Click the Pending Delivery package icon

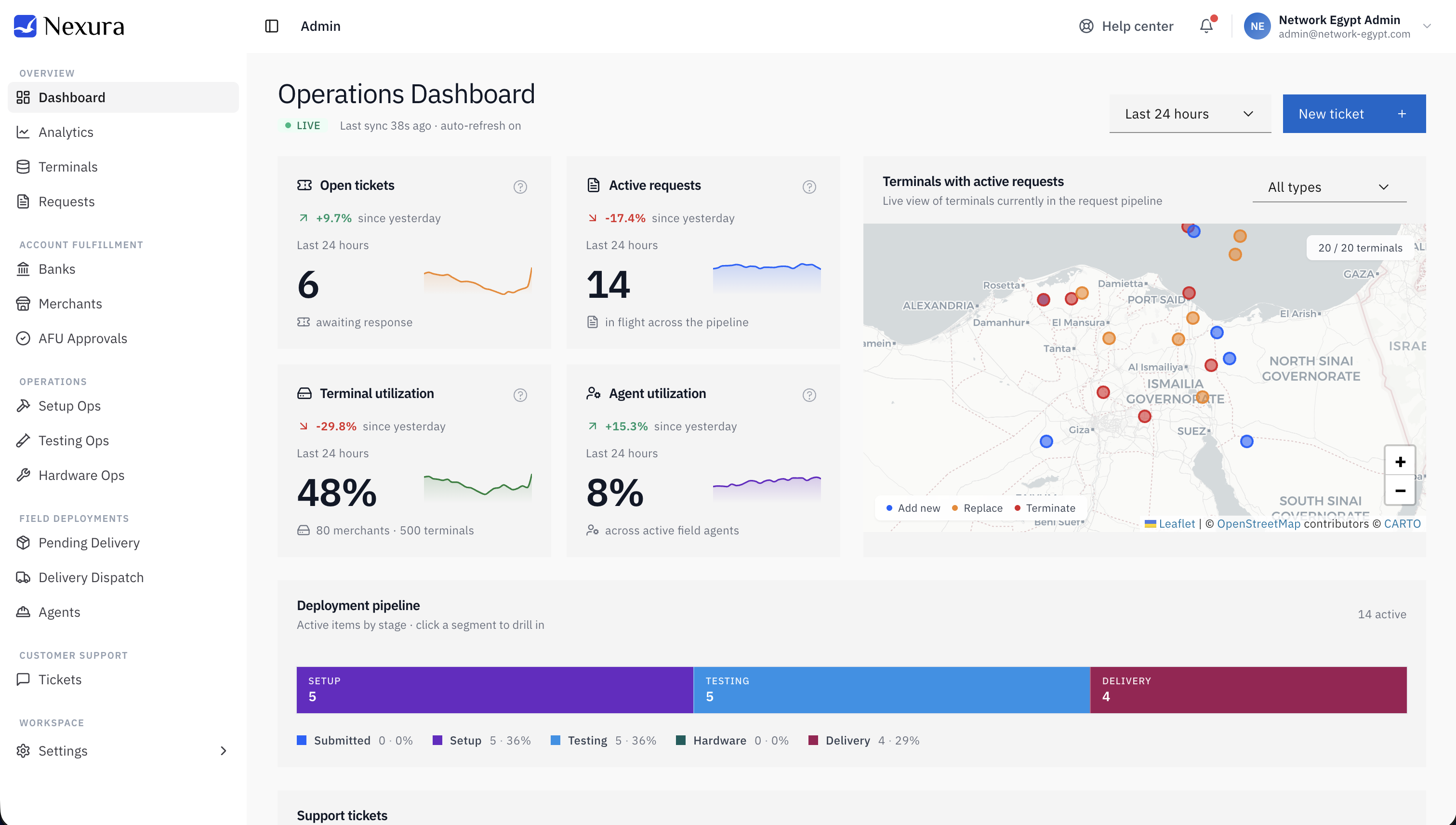tap(23, 543)
